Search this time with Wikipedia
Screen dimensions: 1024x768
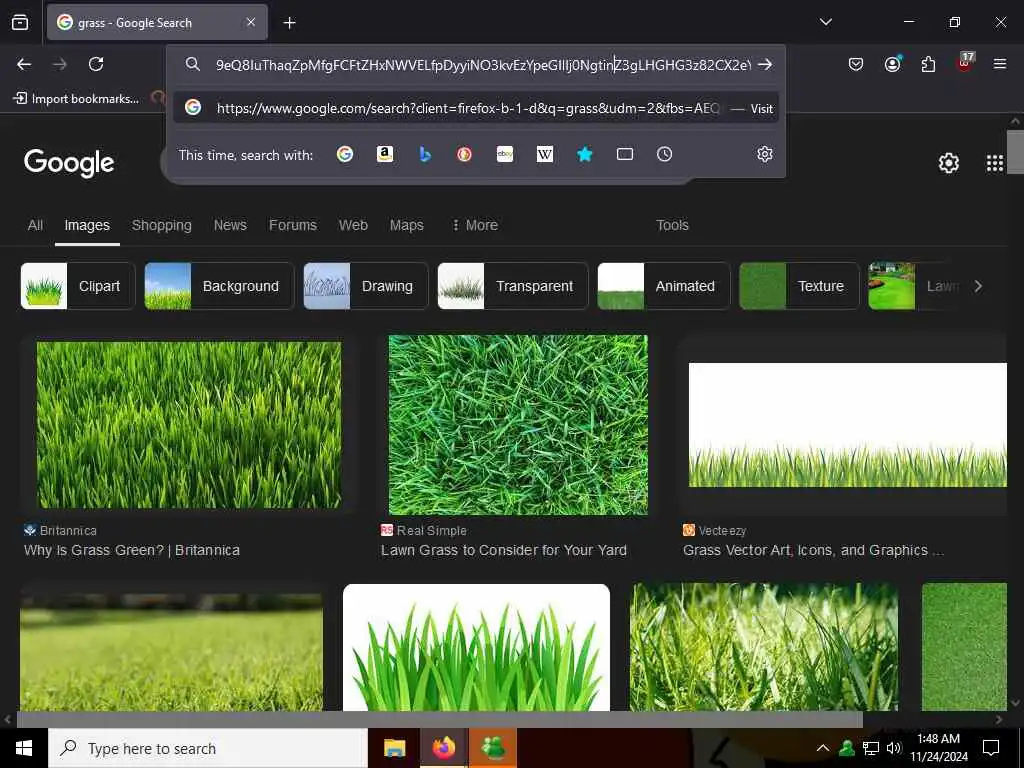(x=545, y=154)
